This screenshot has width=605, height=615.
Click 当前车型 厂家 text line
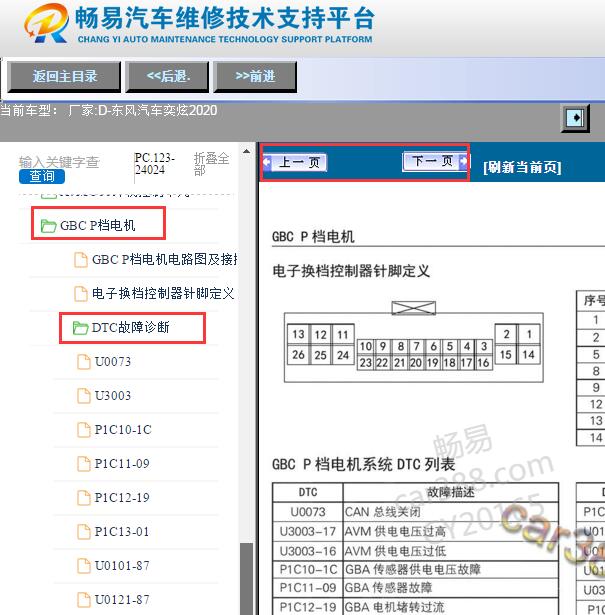tap(109, 111)
